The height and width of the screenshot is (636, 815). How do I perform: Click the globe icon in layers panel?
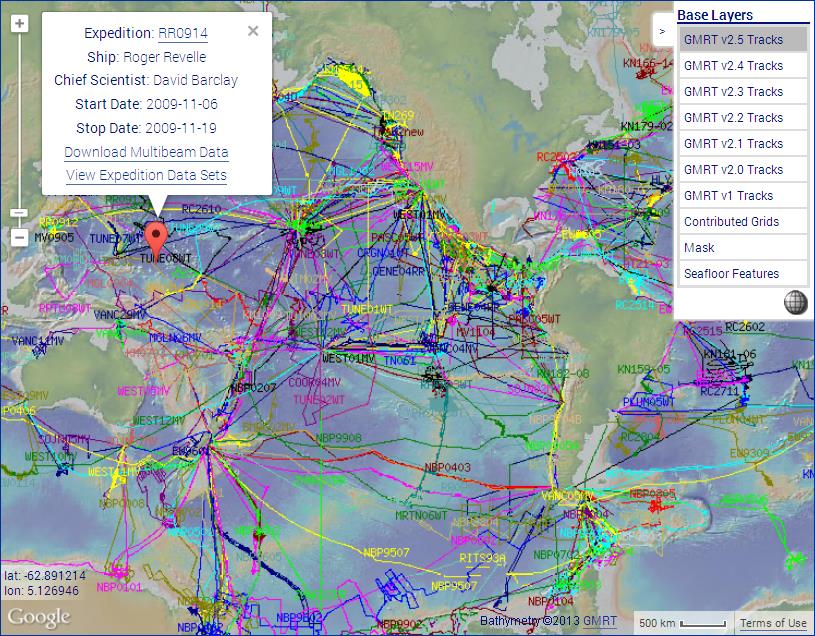pos(795,303)
